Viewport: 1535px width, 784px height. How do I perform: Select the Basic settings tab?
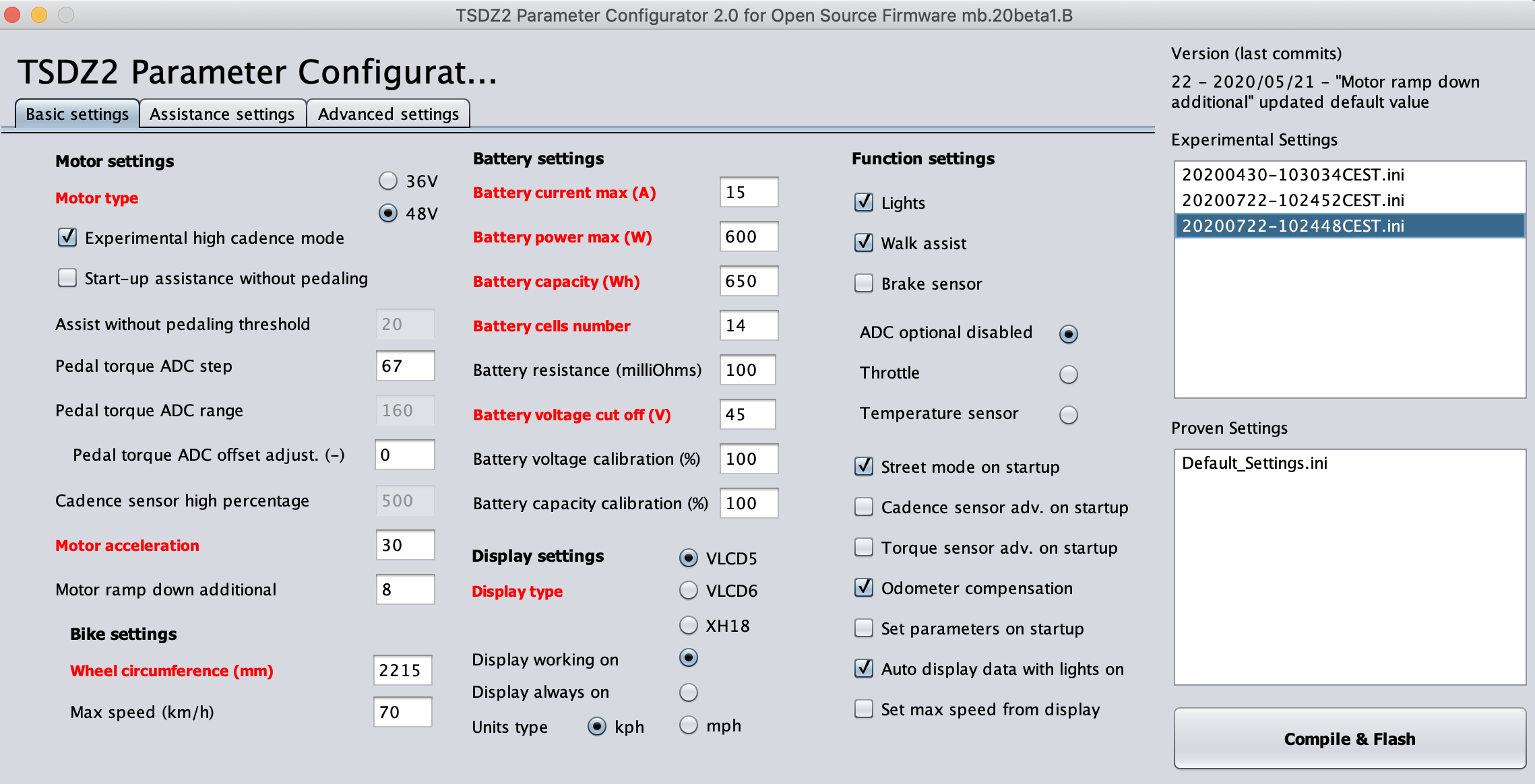(x=77, y=114)
